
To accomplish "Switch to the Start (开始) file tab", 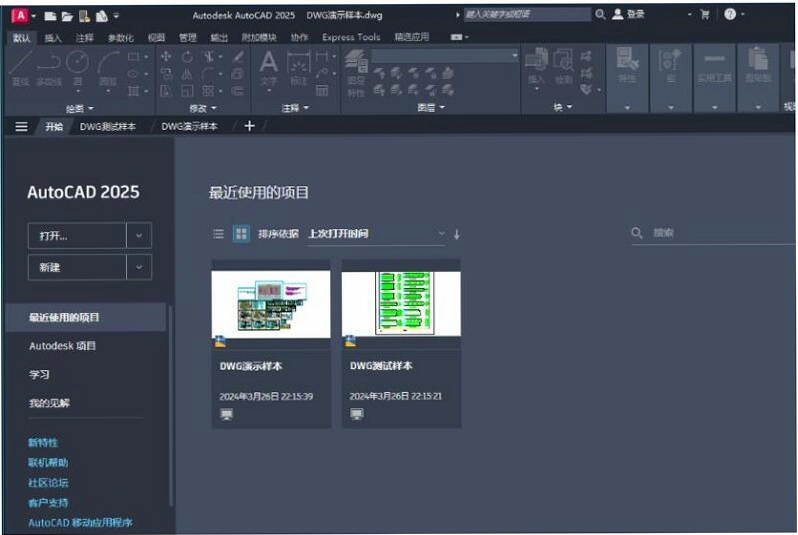I will [54, 126].
